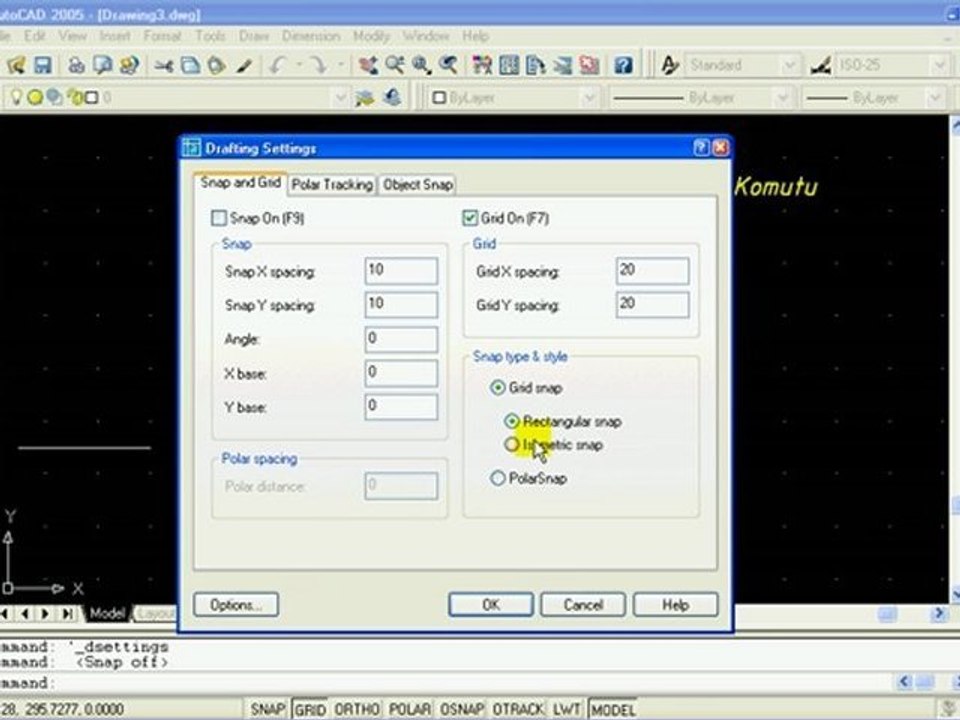Switch to the Object Snap tab
This screenshot has width=960, height=720.
click(x=418, y=184)
